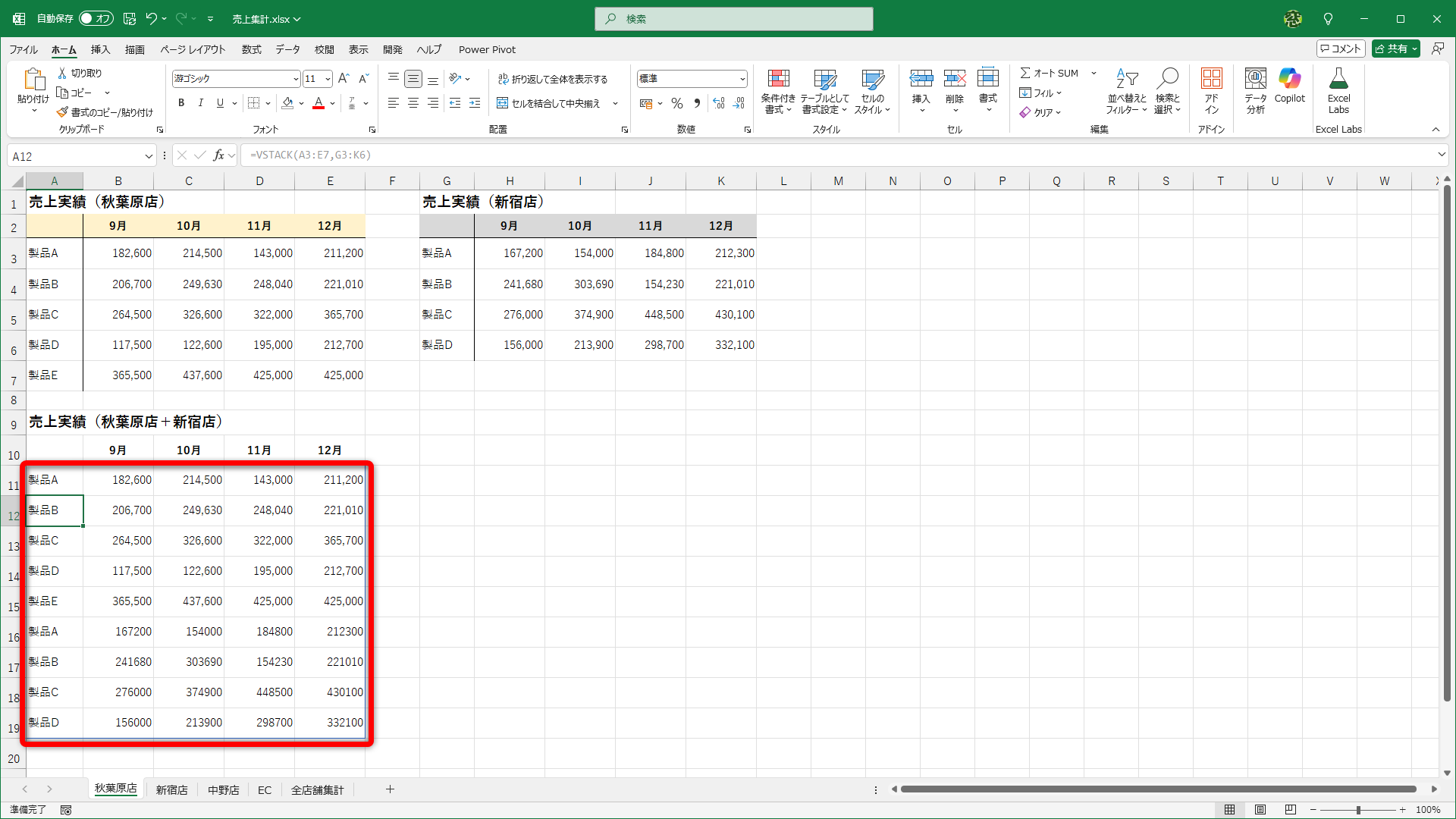1456x819 pixels.
Task: Click the コメント comments button
Action: click(1340, 49)
